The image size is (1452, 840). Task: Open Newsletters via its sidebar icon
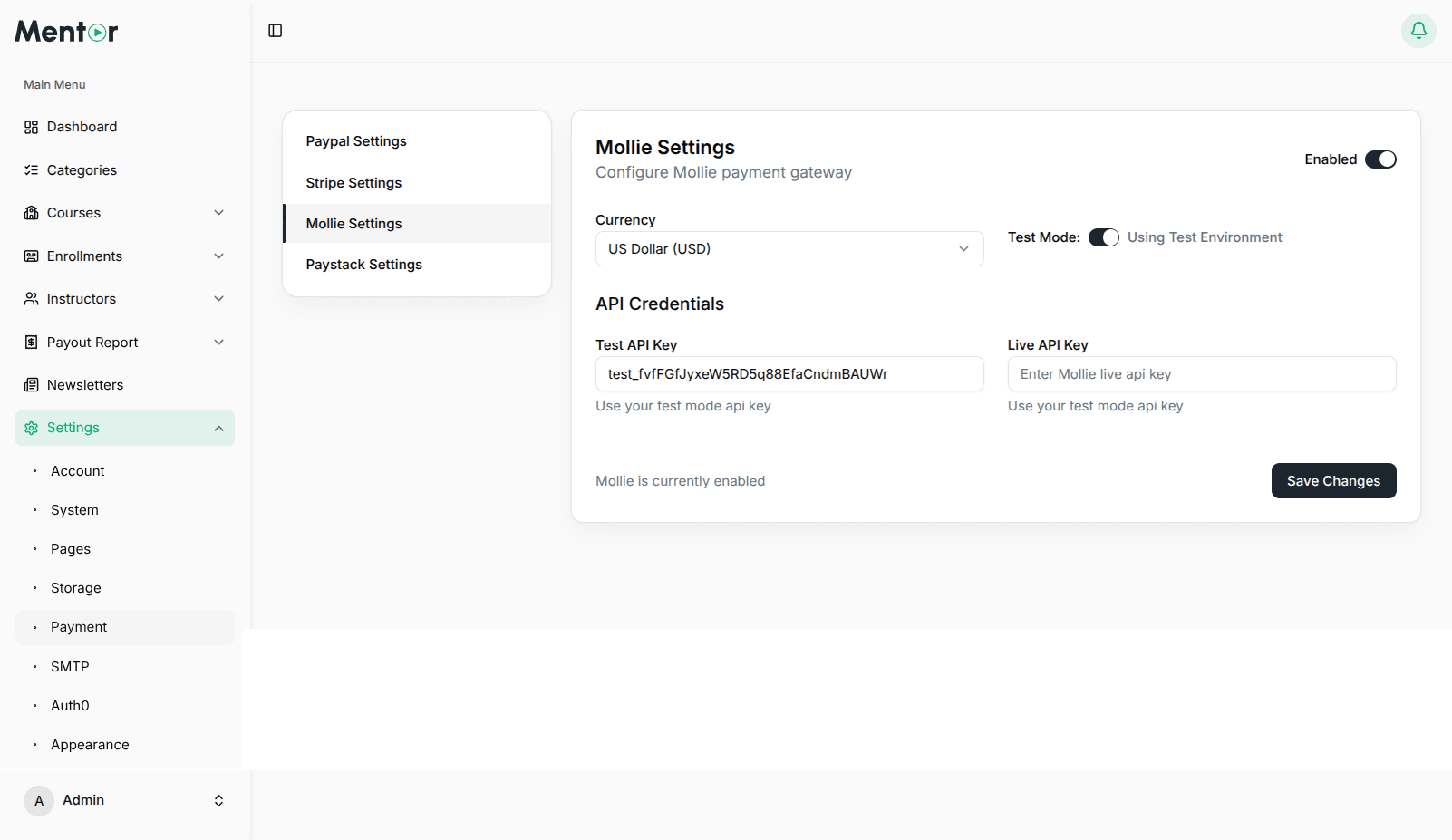pos(30,384)
